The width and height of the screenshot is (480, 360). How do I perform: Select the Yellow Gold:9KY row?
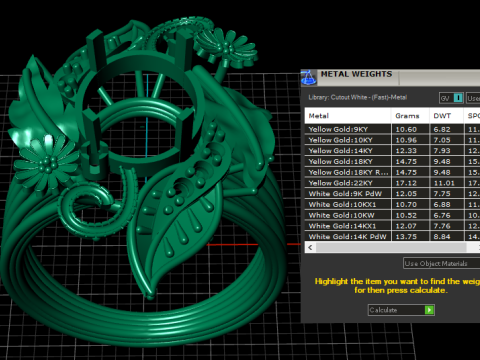coord(392,129)
